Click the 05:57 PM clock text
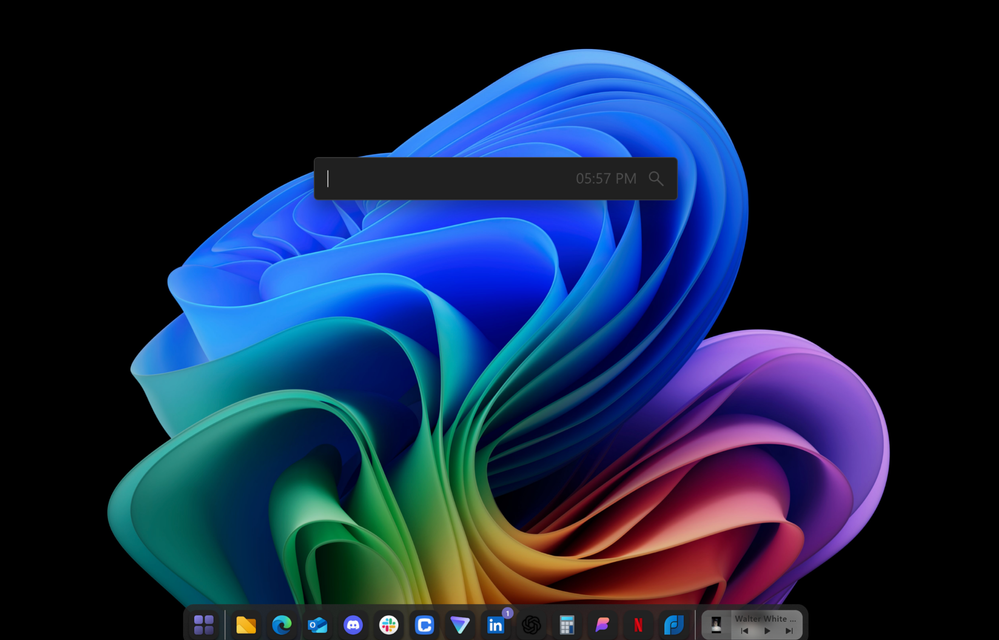 point(606,179)
